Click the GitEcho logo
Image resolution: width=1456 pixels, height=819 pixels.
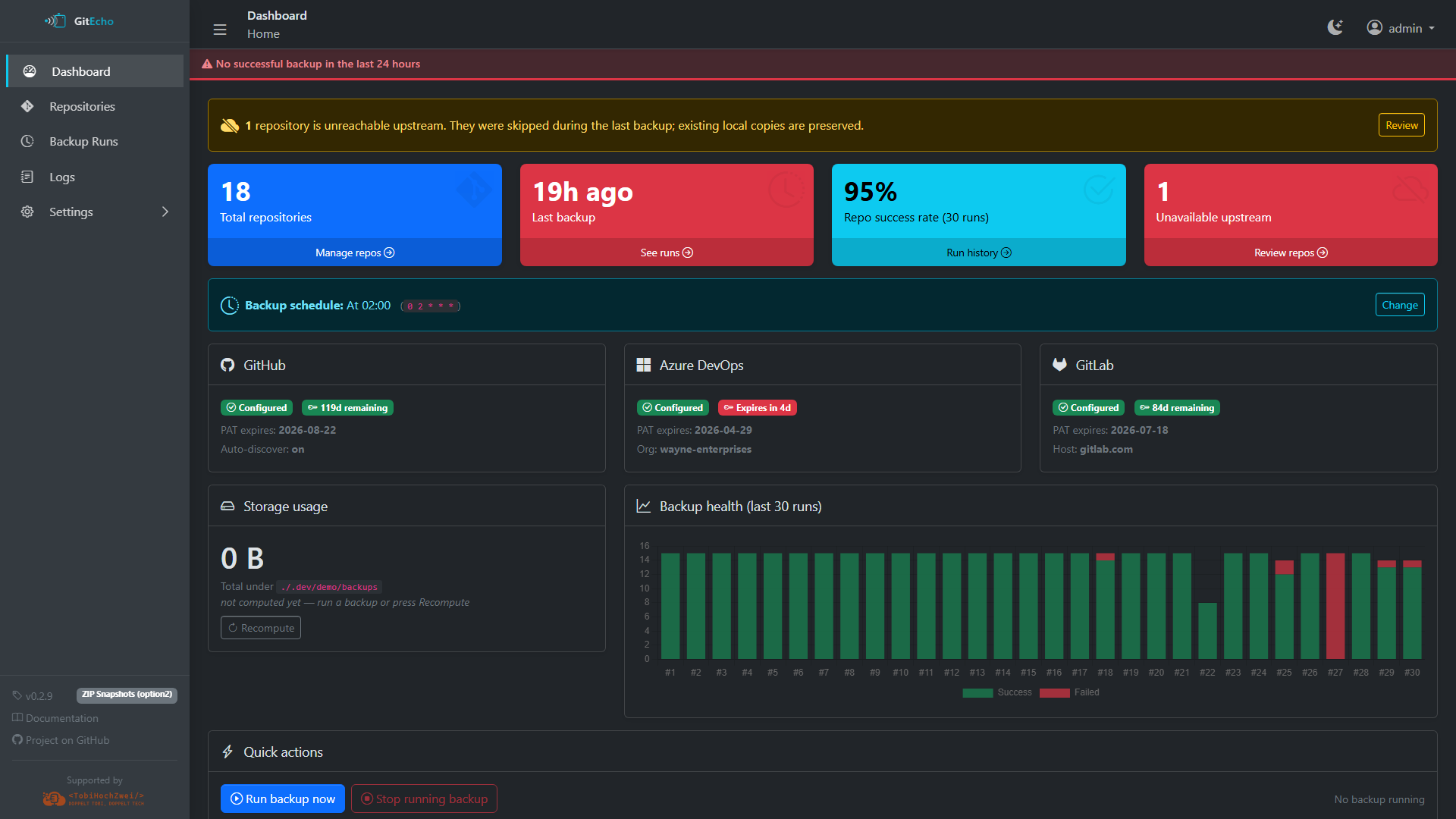point(79,21)
